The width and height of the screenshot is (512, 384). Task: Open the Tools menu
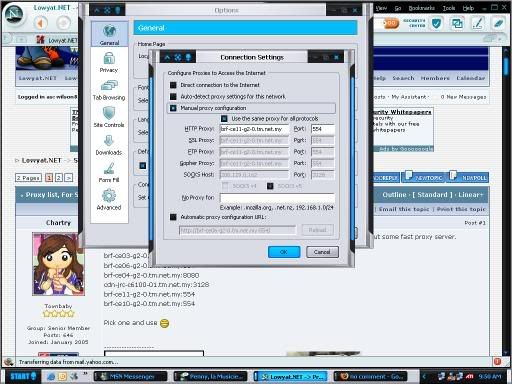(449, 8)
